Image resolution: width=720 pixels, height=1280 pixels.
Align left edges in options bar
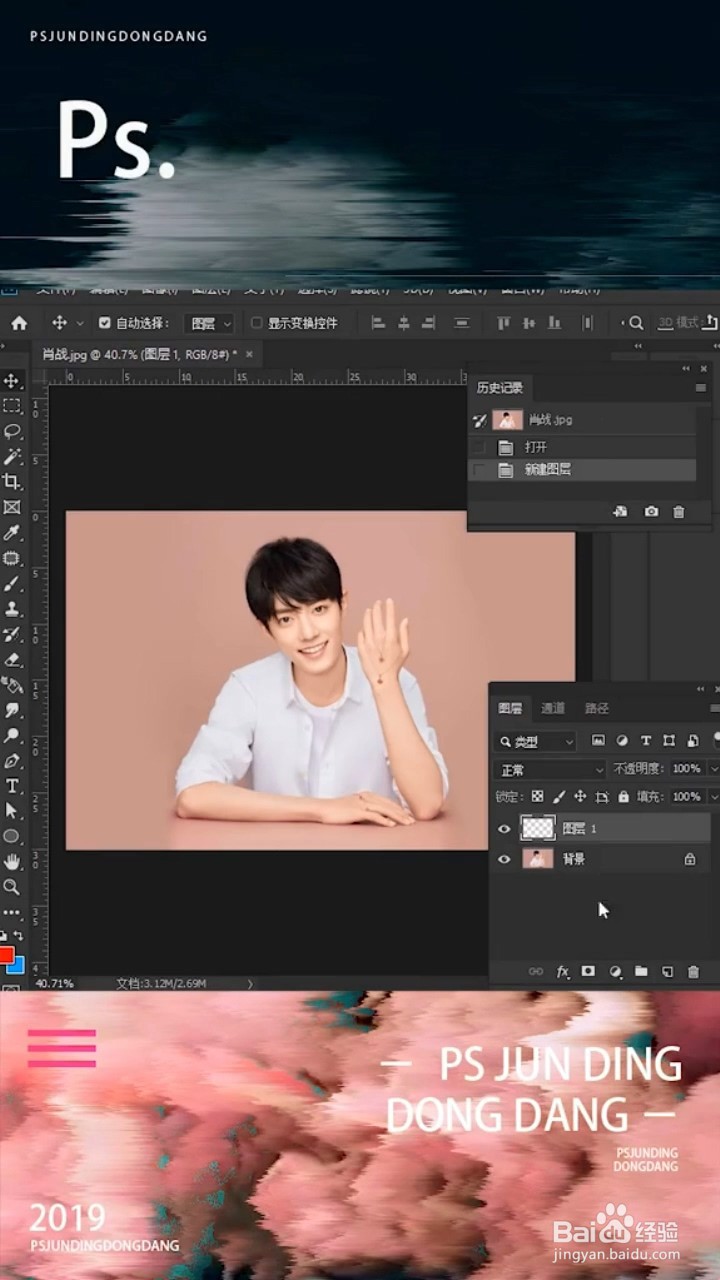click(378, 323)
